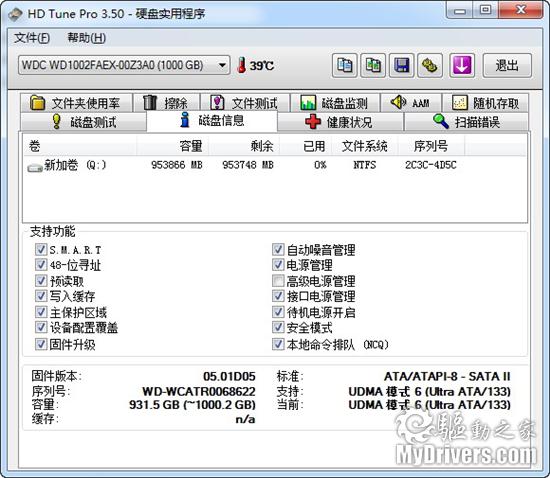Toggle the 接口电源管理 checkbox
550x478 pixels.
(x=278, y=296)
